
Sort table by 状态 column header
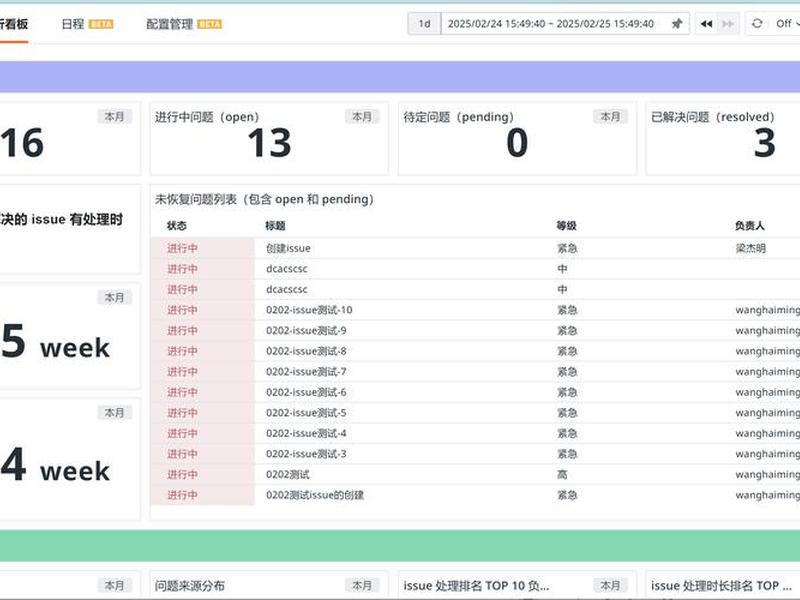coord(177,226)
